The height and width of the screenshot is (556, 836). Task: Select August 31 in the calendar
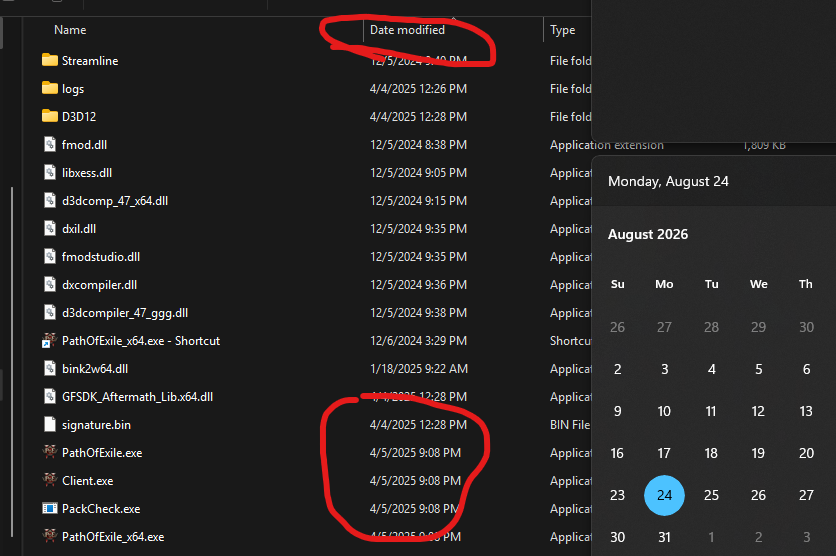click(664, 537)
